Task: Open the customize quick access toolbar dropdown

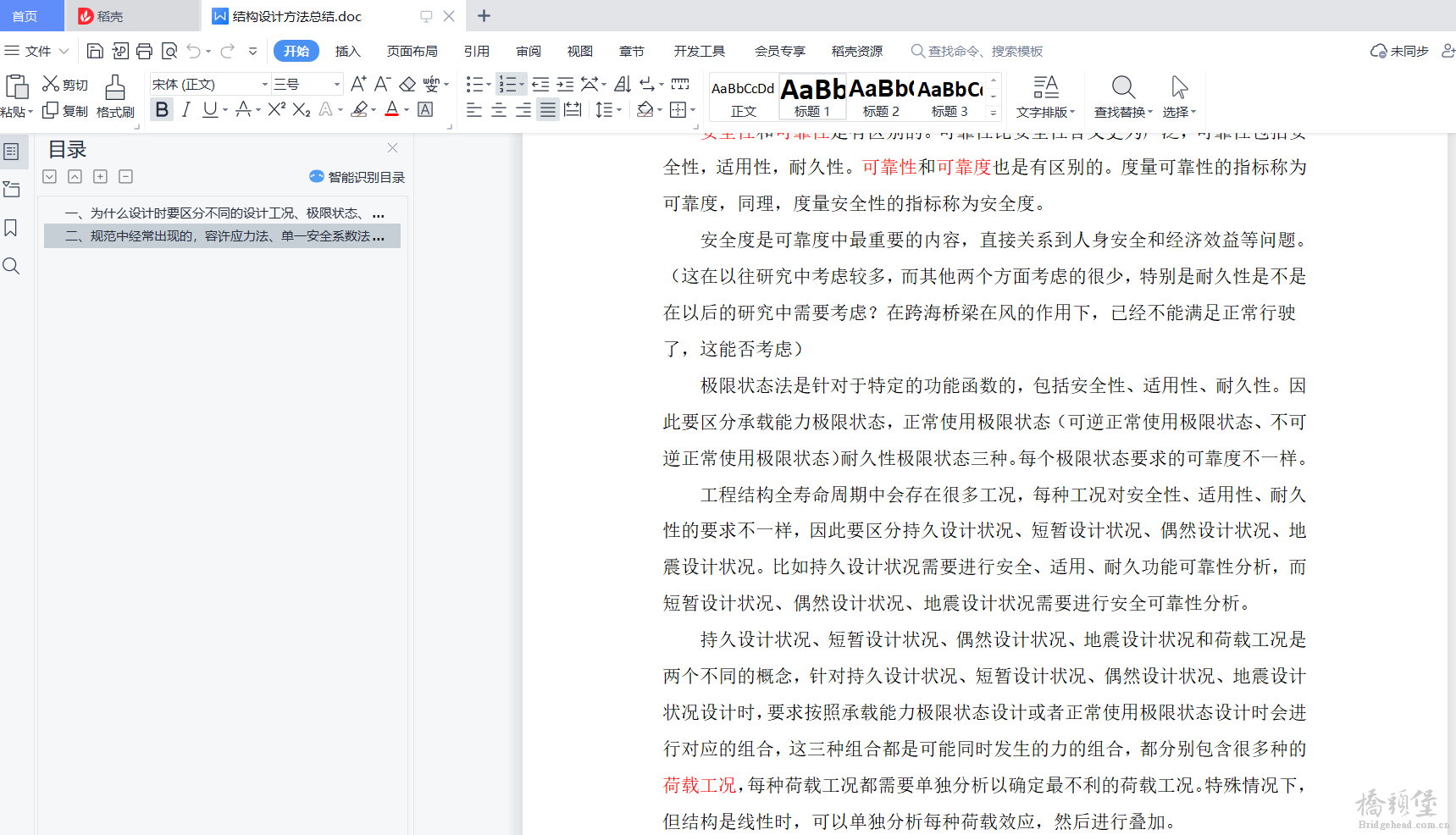Action: [252, 52]
